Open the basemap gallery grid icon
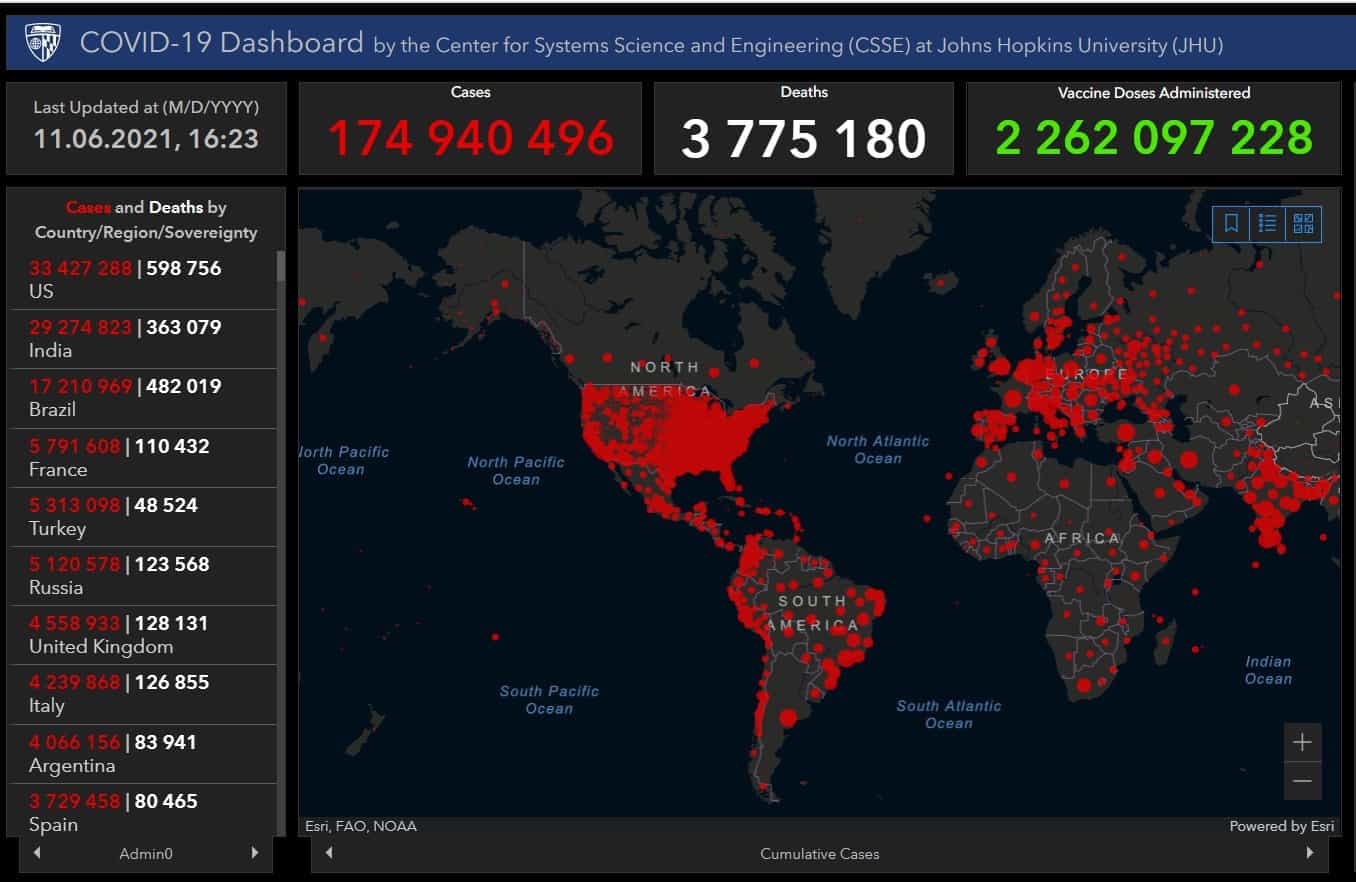This screenshot has width=1356, height=882. pyautogui.click(x=1303, y=224)
